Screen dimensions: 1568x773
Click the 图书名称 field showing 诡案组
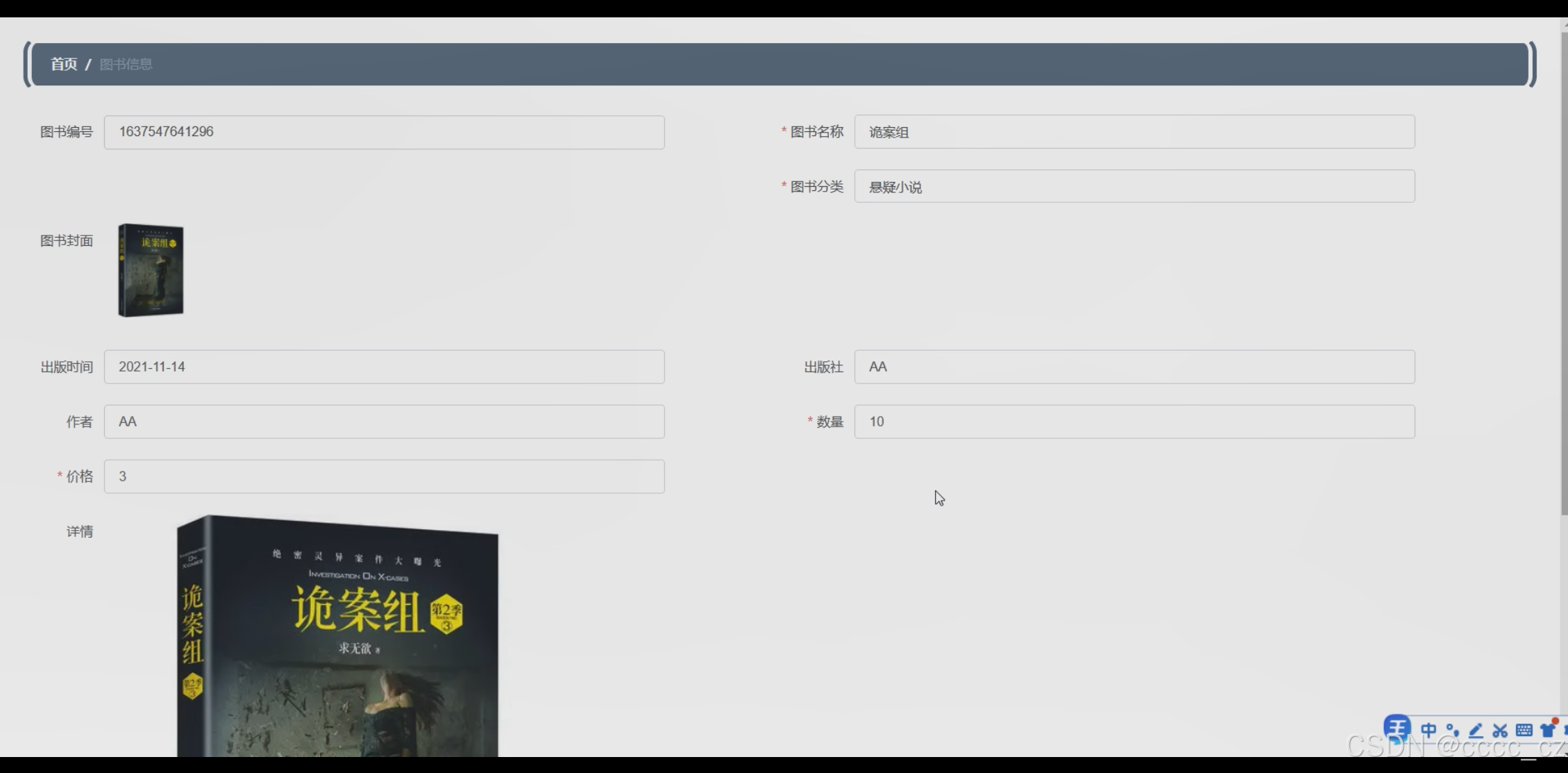pyautogui.click(x=1134, y=132)
